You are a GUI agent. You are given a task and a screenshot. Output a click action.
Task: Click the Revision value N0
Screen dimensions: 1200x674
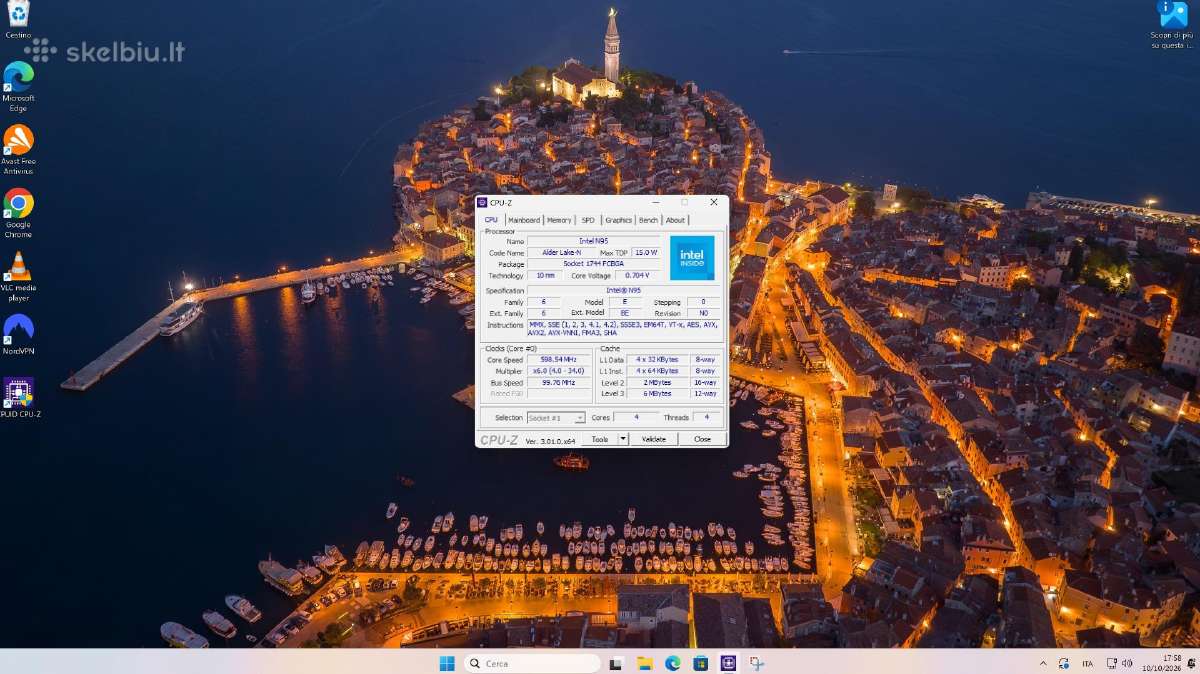703,313
